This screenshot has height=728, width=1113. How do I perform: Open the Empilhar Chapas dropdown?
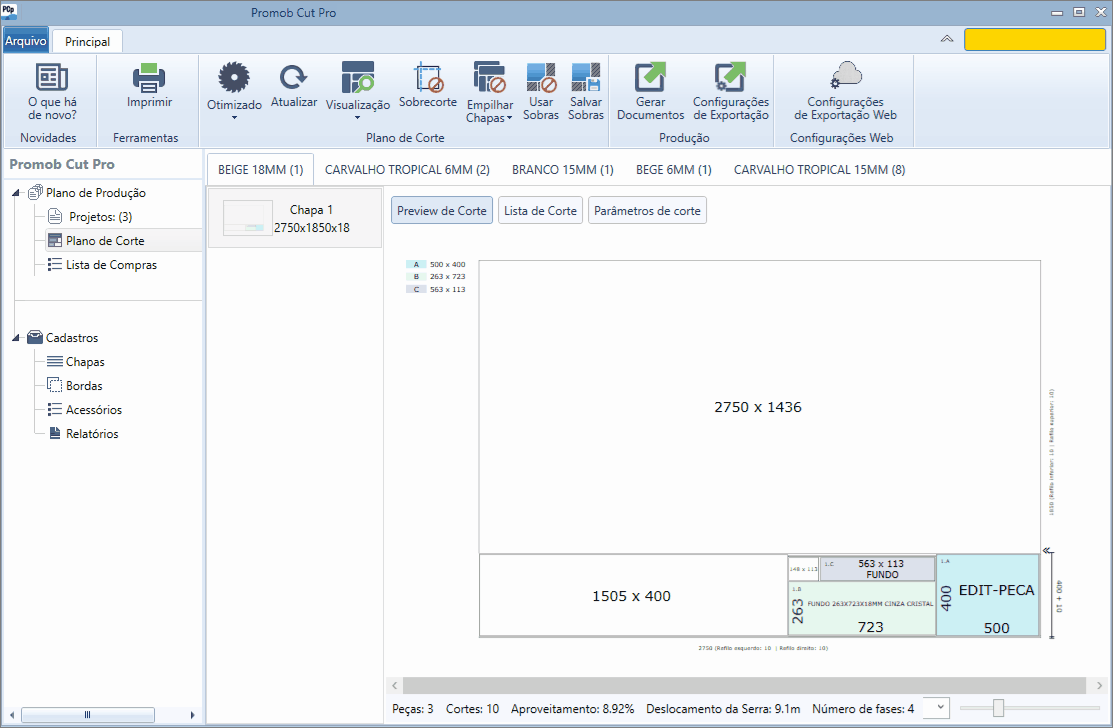coord(509,118)
